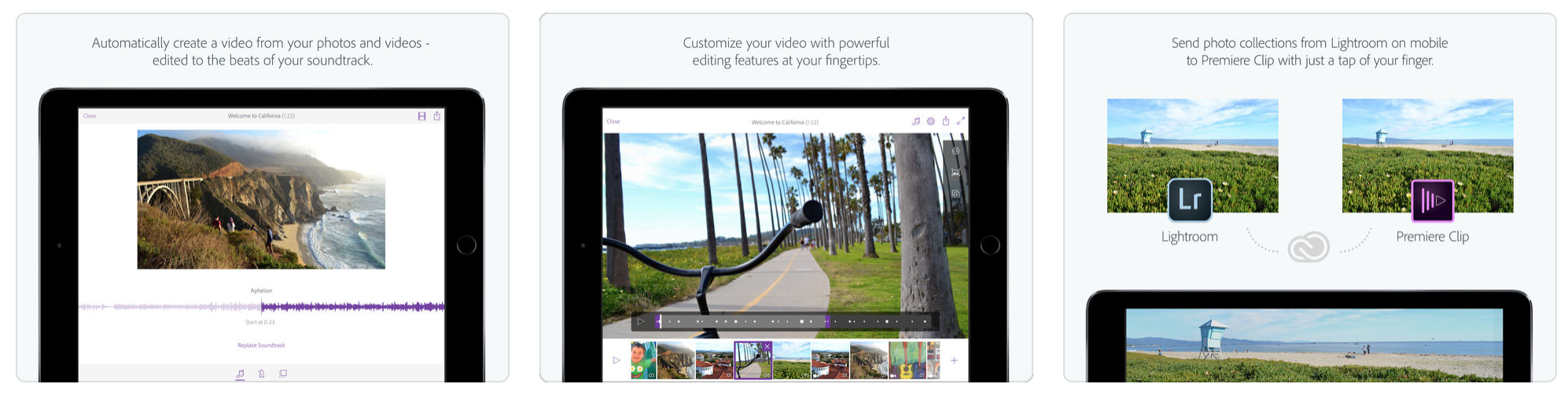
Task: Click the Aphelion audio waveform
Action: coord(262,306)
